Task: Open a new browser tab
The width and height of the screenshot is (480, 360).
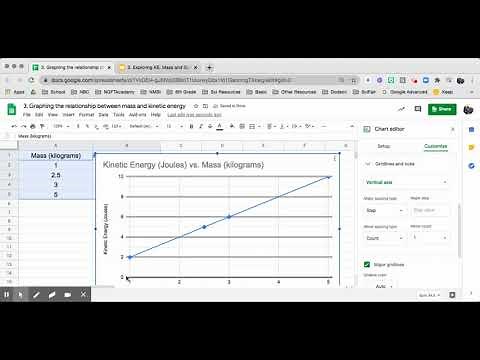Action: [x=209, y=68]
